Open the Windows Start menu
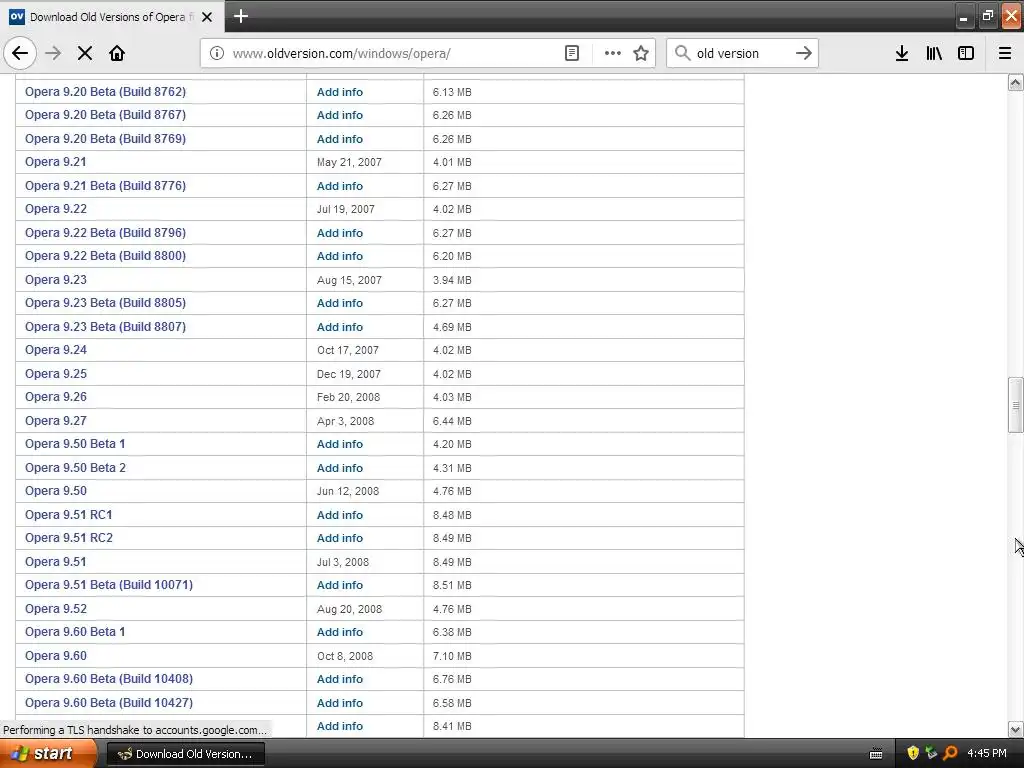The width and height of the screenshot is (1024, 768). [x=48, y=754]
